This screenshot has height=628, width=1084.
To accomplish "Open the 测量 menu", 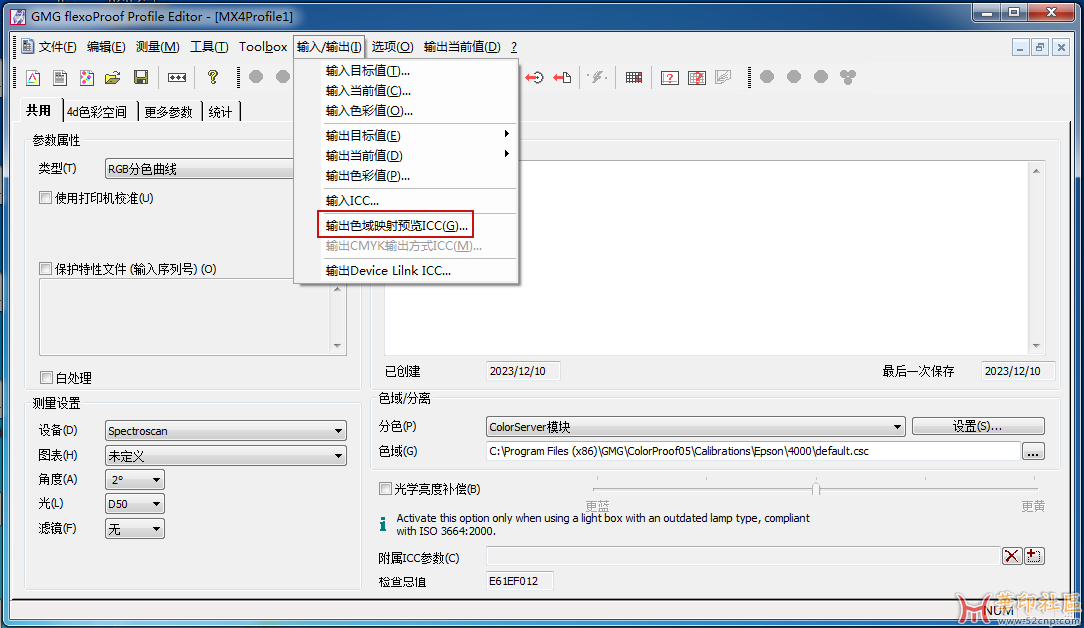I will (x=158, y=46).
